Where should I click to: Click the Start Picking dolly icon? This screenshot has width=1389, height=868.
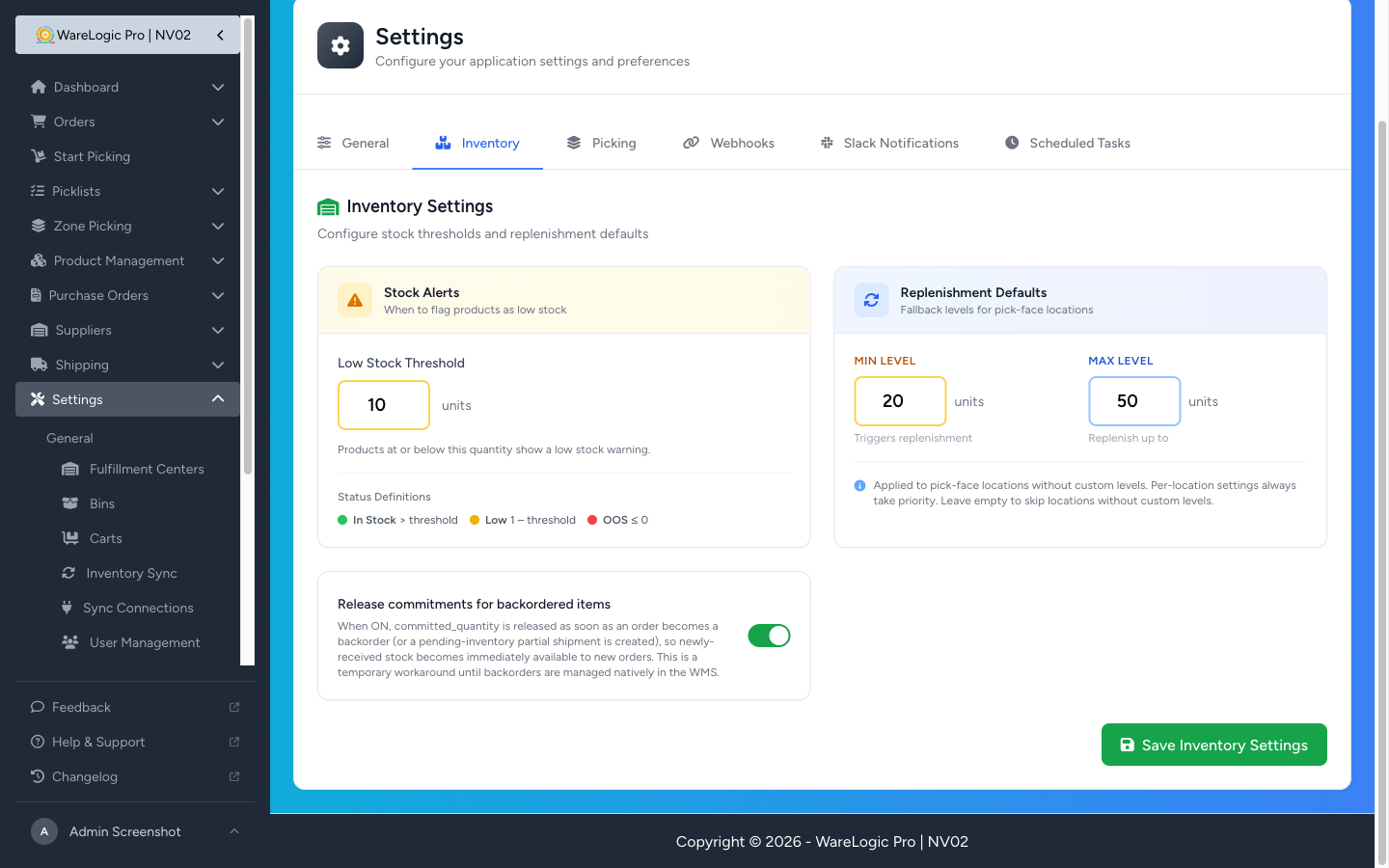click(x=39, y=156)
